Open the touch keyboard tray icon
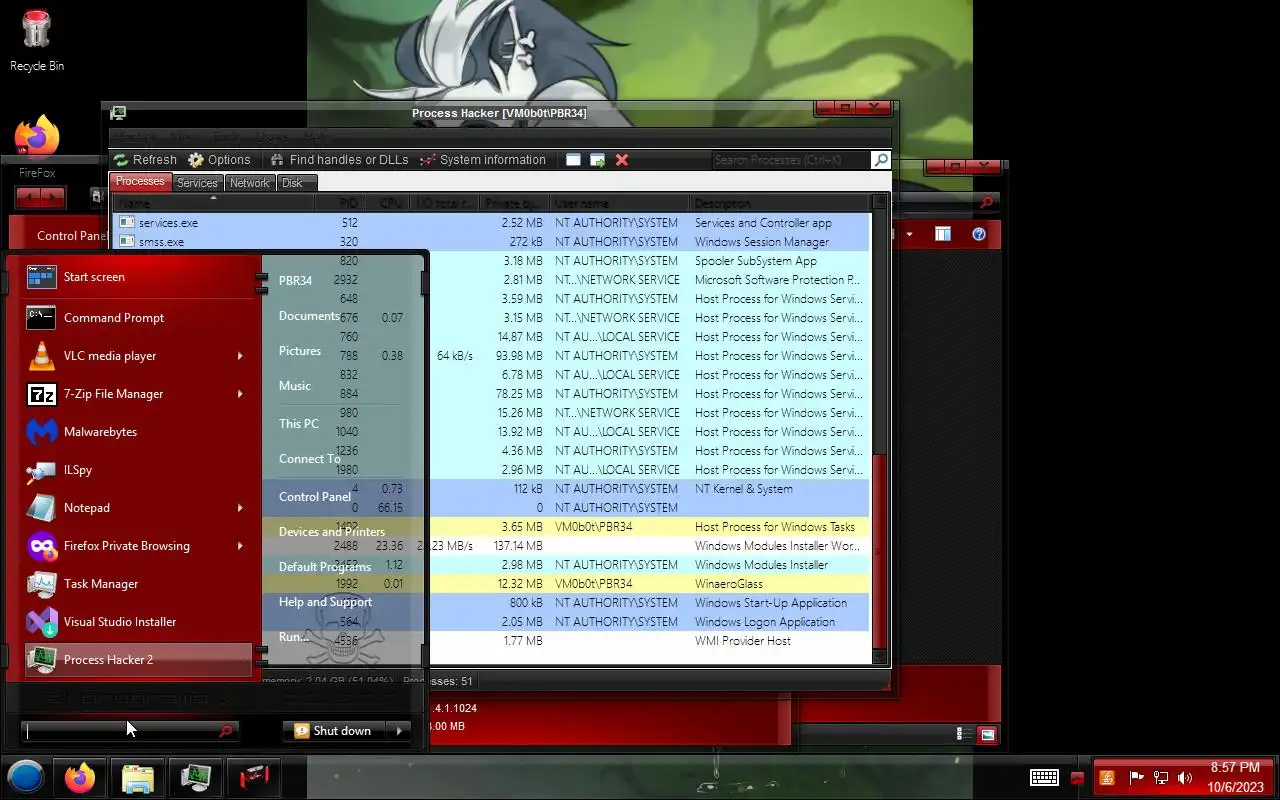 point(1045,777)
